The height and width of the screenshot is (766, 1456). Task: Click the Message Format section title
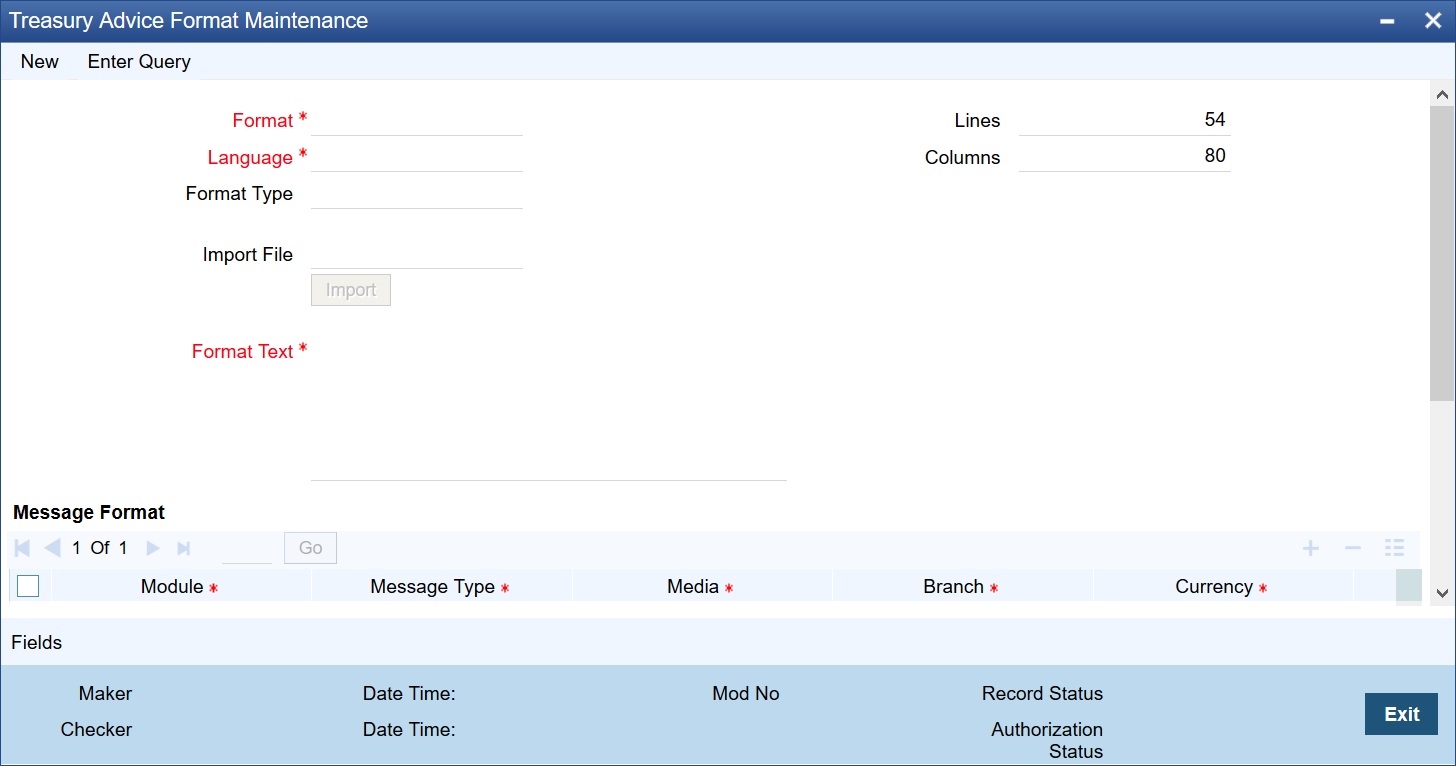pos(89,512)
